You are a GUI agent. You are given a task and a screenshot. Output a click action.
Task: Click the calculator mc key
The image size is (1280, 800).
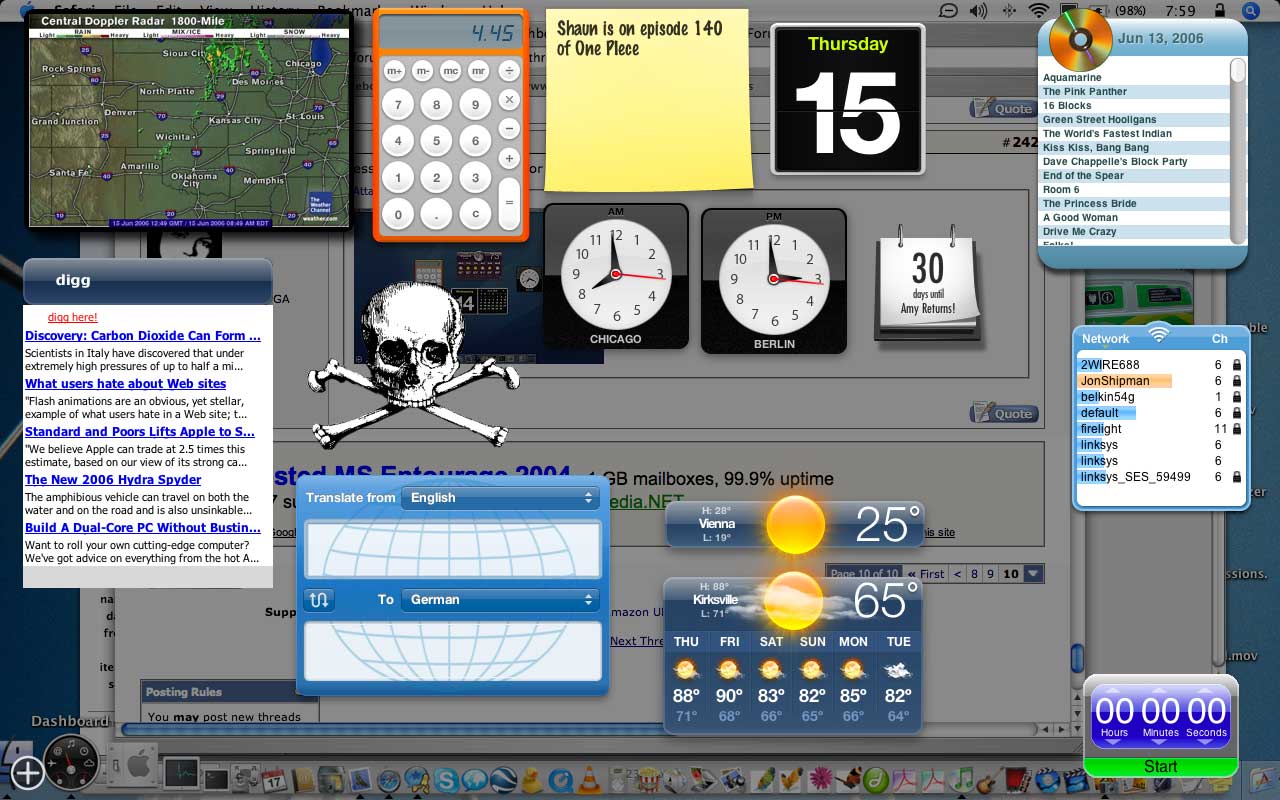pos(451,71)
